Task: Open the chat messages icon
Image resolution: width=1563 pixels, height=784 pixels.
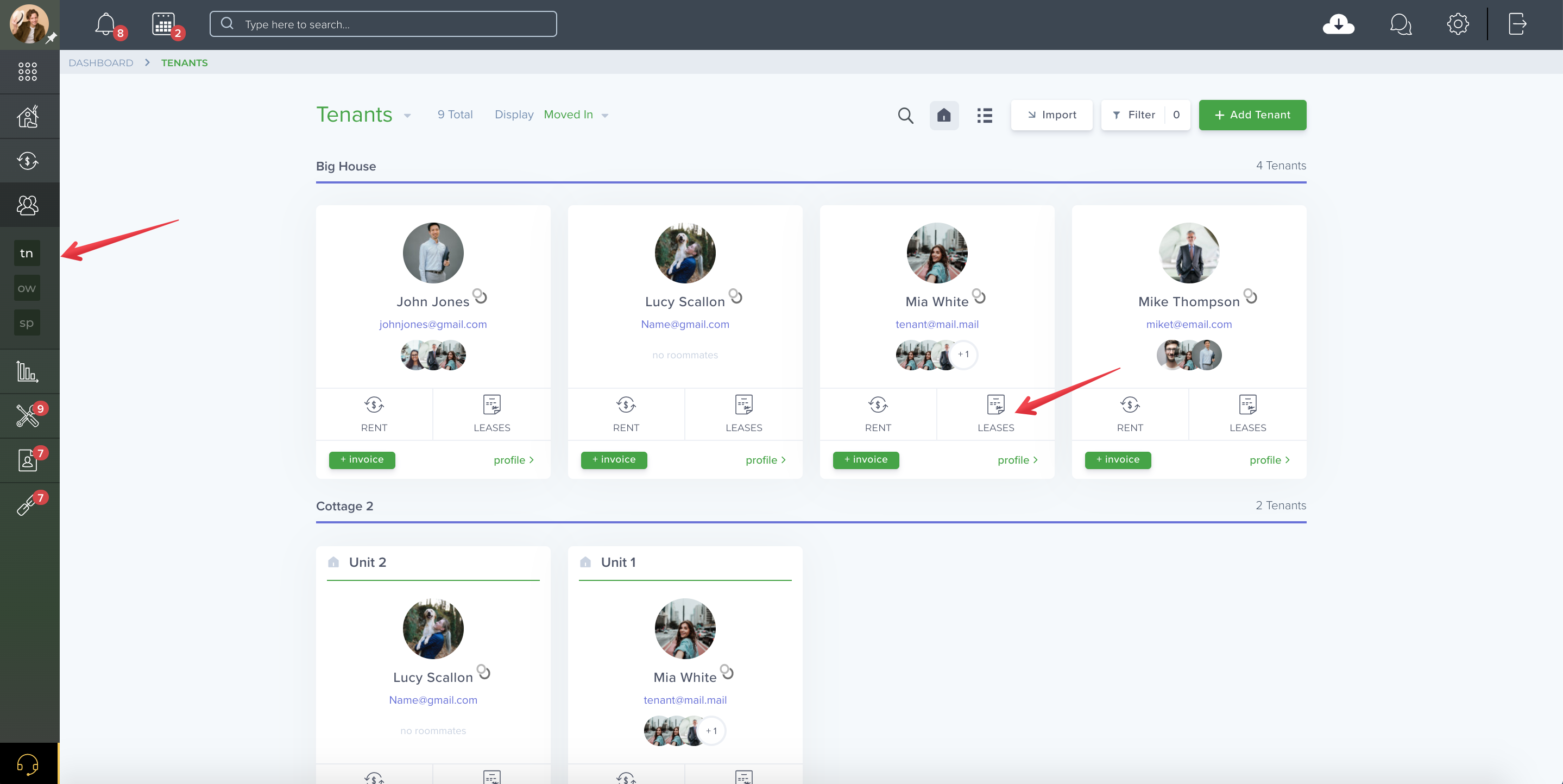Action: pos(1401,24)
